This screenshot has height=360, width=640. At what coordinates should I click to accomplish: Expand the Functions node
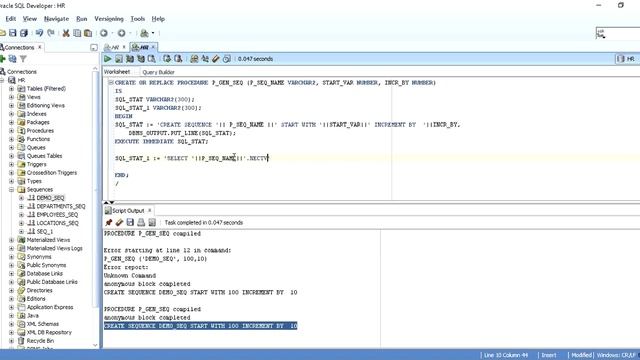pyautogui.click(x=11, y=139)
